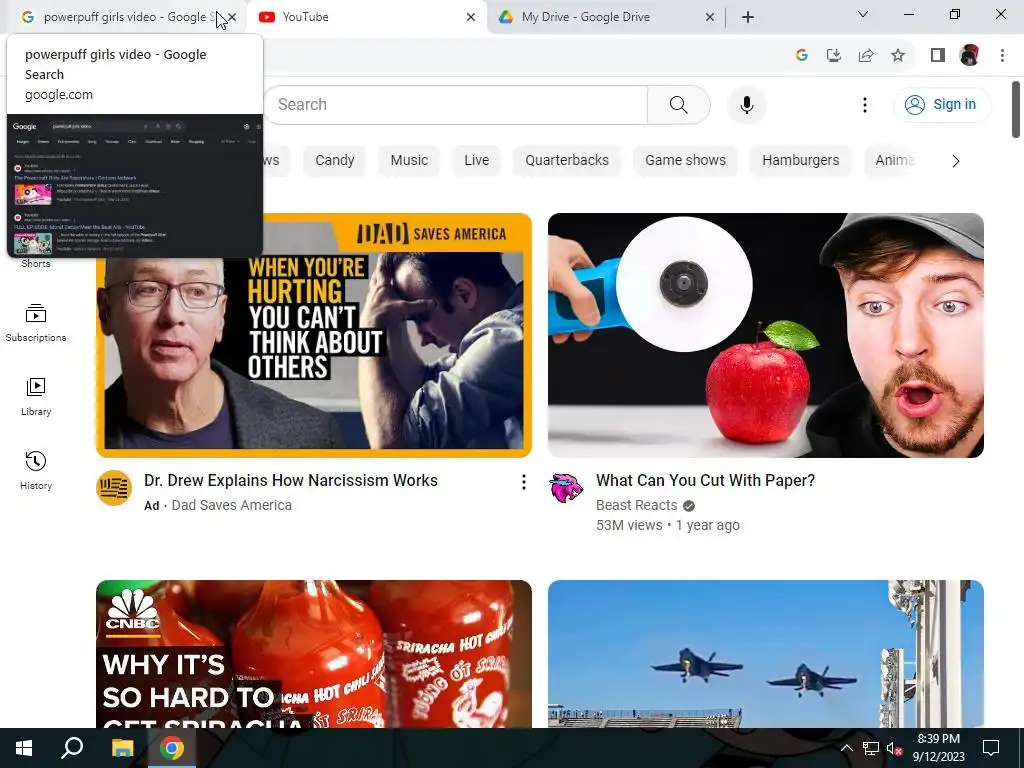Open a new browser tab with plus button

pos(748,17)
